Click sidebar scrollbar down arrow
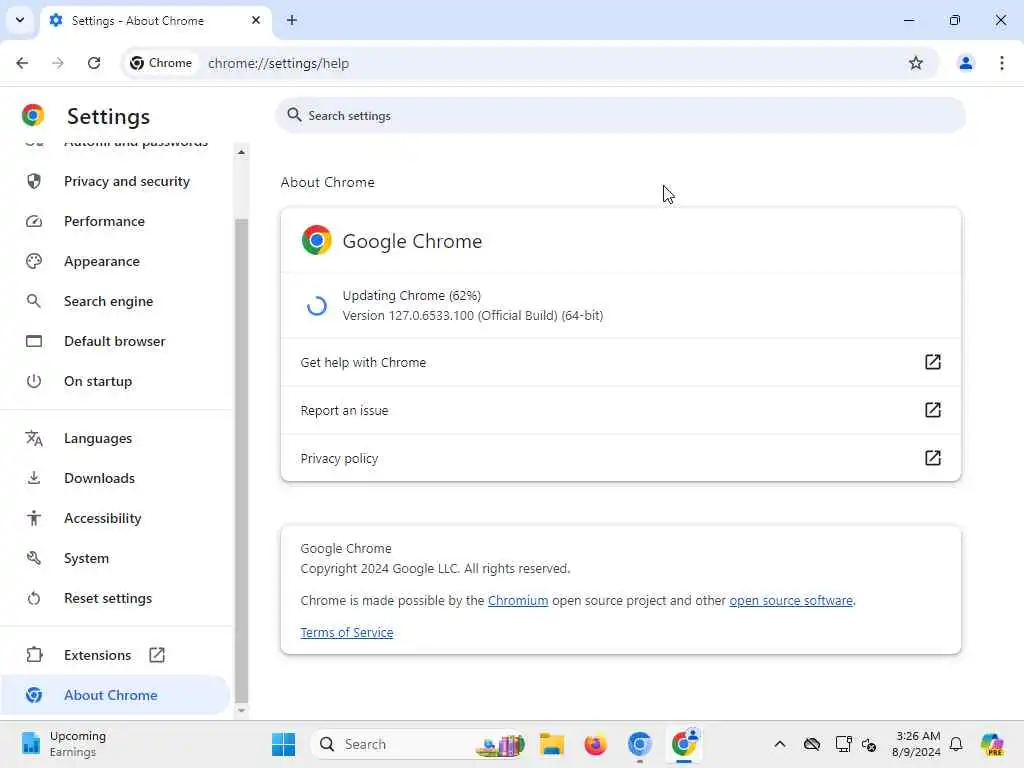This screenshot has height=768, width=1024. tap(242, 711)
